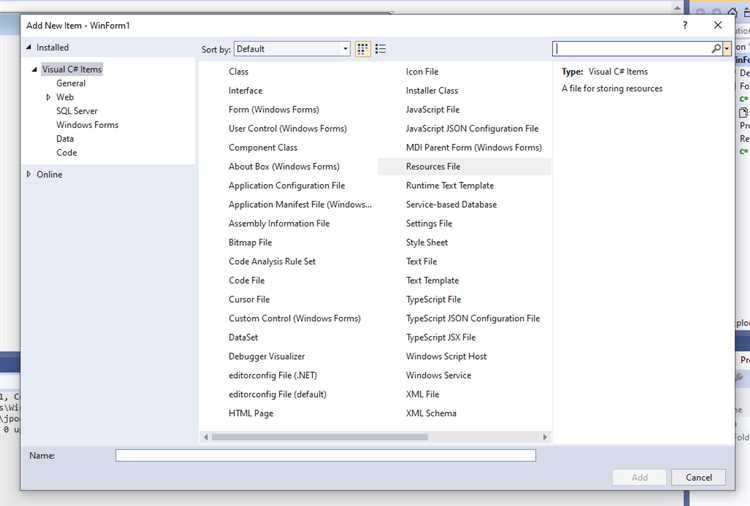Select Windows Forms category
Screen dimensions: 750x506
click(87, 125)
